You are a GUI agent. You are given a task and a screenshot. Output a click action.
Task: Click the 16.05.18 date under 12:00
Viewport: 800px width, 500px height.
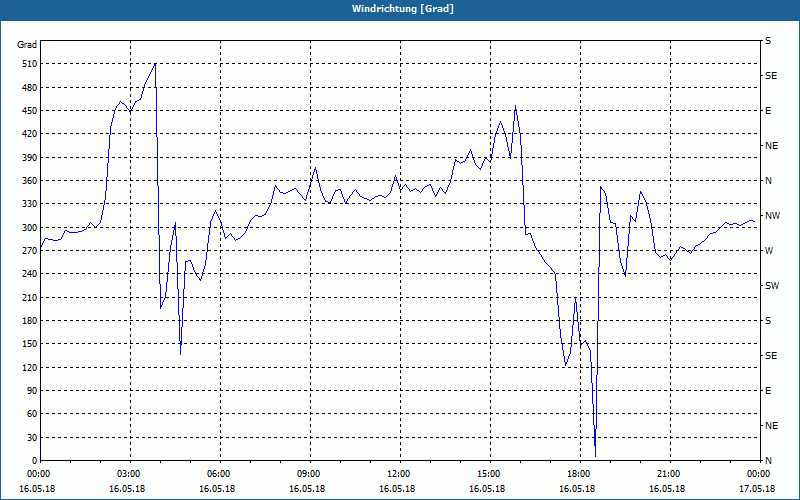(x=397, y=489)
